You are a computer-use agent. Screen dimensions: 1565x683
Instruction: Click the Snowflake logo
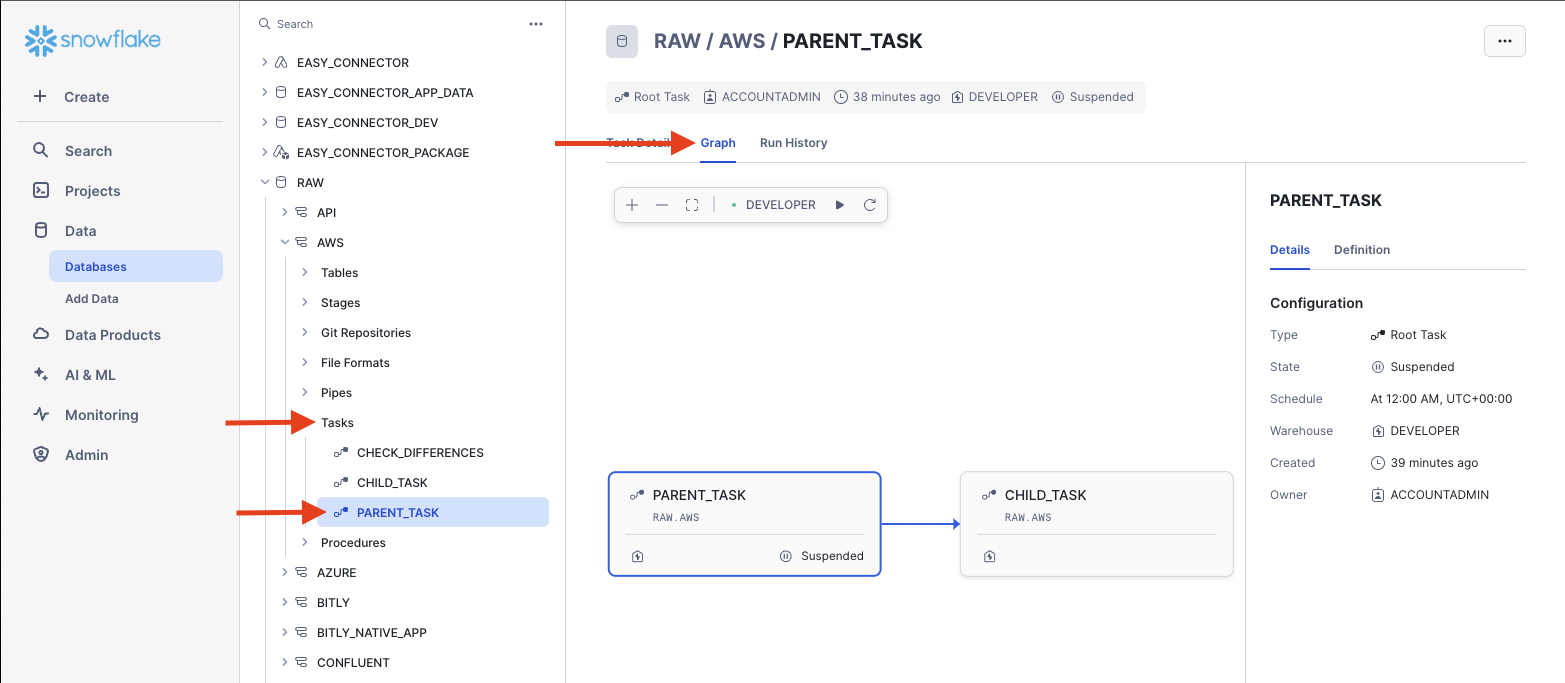click(x=93, y=40)
